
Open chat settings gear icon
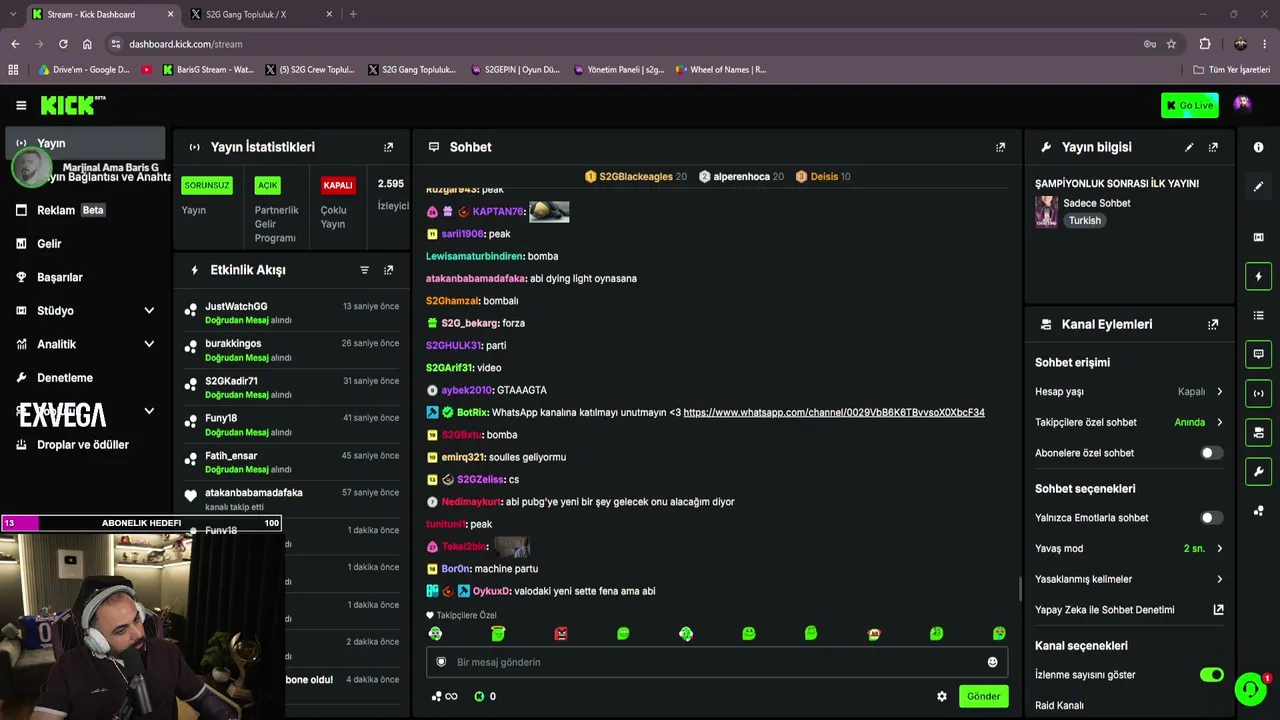click(x=941, y=696)
